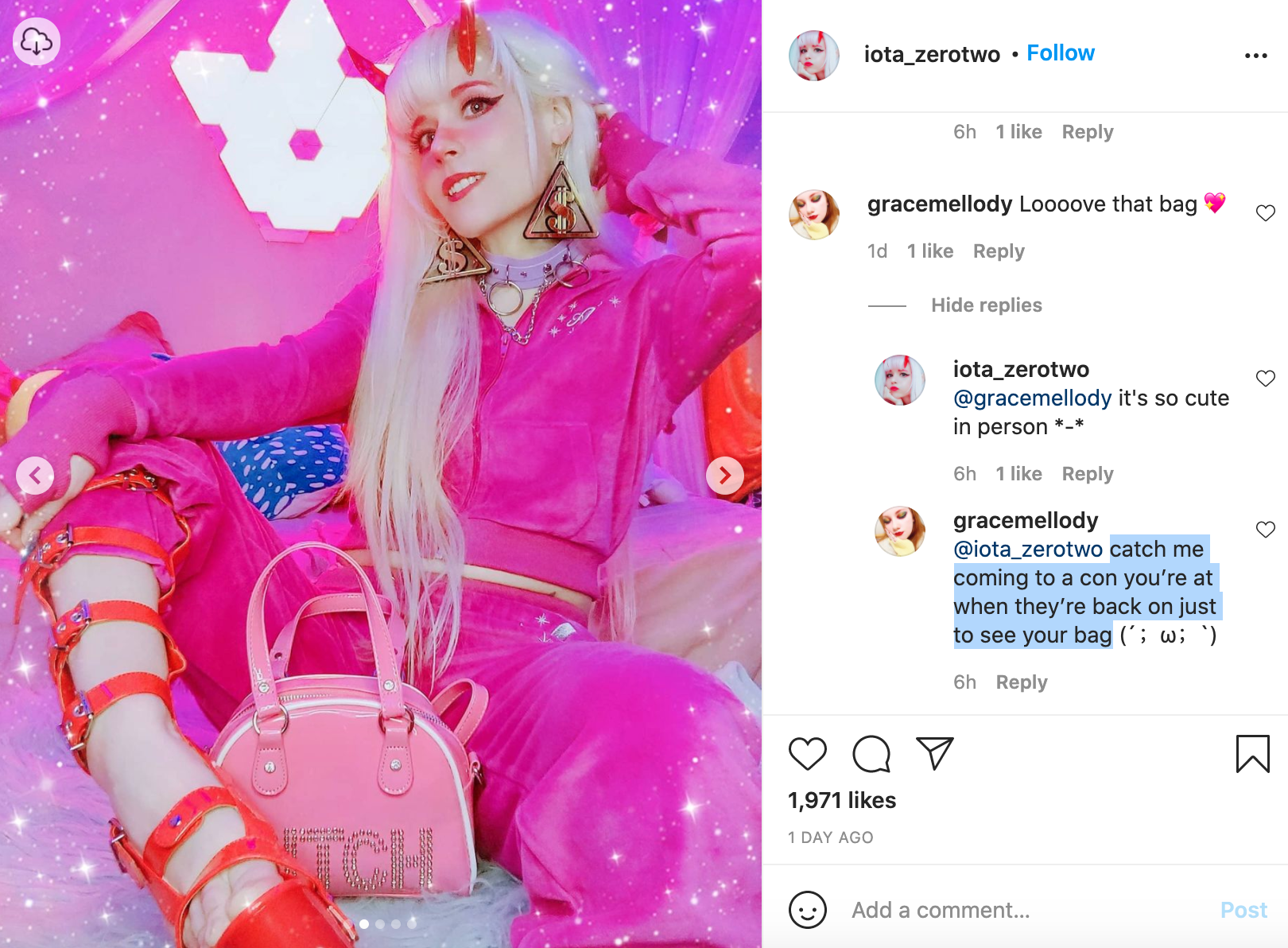Reply to gracemellody's 'Looove that bag' comment
This screenshot has width=1288, height=948.
pyautogui.click(x=999, y=251)
